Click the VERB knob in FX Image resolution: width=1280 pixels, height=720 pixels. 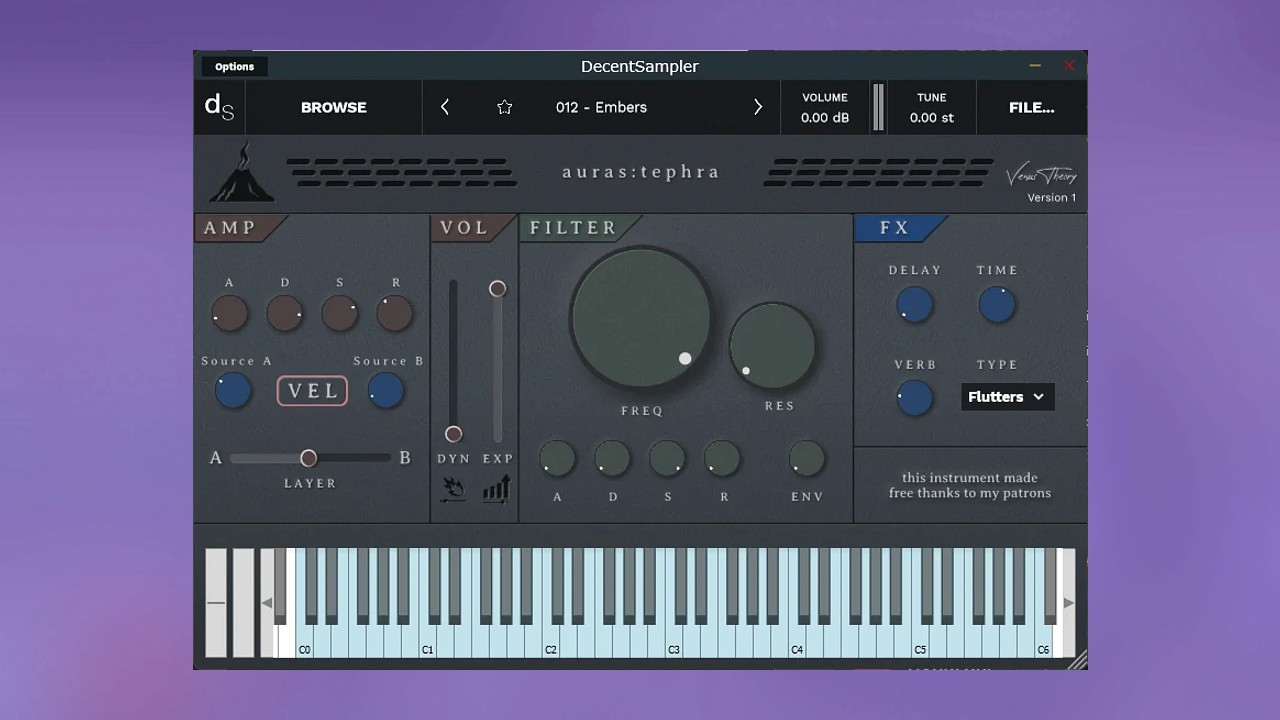[x=914, y=397]
